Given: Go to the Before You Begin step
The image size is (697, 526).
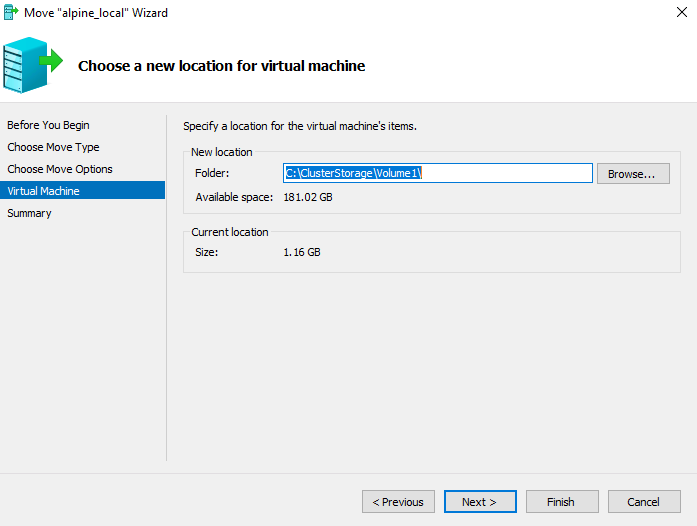Looking at the screenshot, I should (48, 125).
